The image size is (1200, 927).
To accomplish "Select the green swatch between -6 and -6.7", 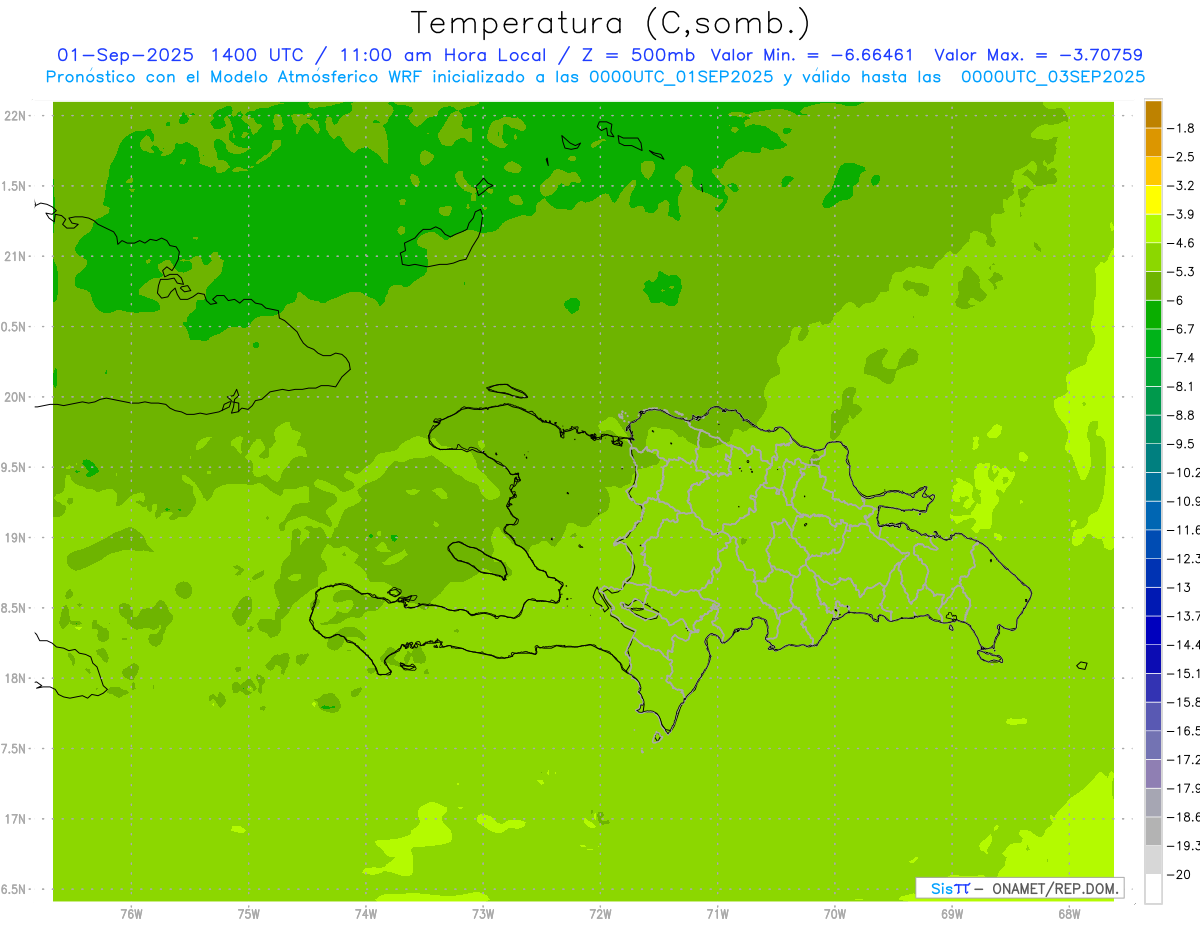I will 1153,314.
